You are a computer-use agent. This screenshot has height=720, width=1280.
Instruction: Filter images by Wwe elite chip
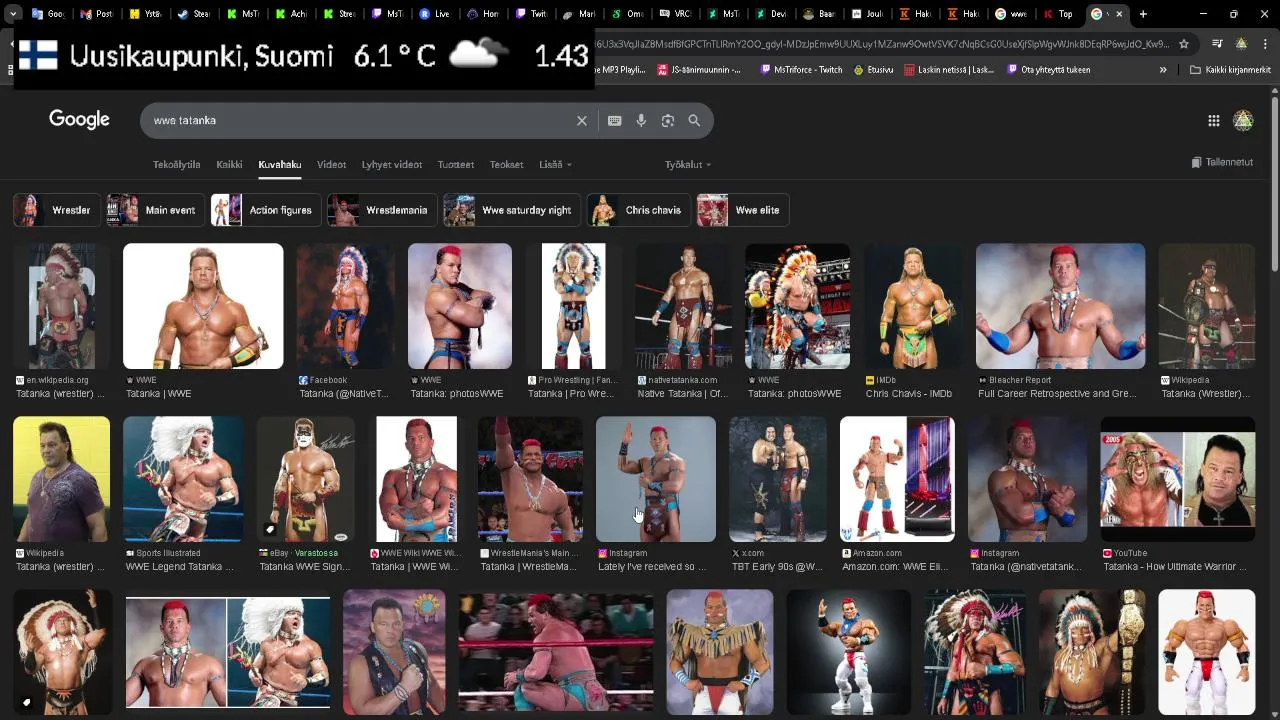pyautogui.click(x=743, y=210)
